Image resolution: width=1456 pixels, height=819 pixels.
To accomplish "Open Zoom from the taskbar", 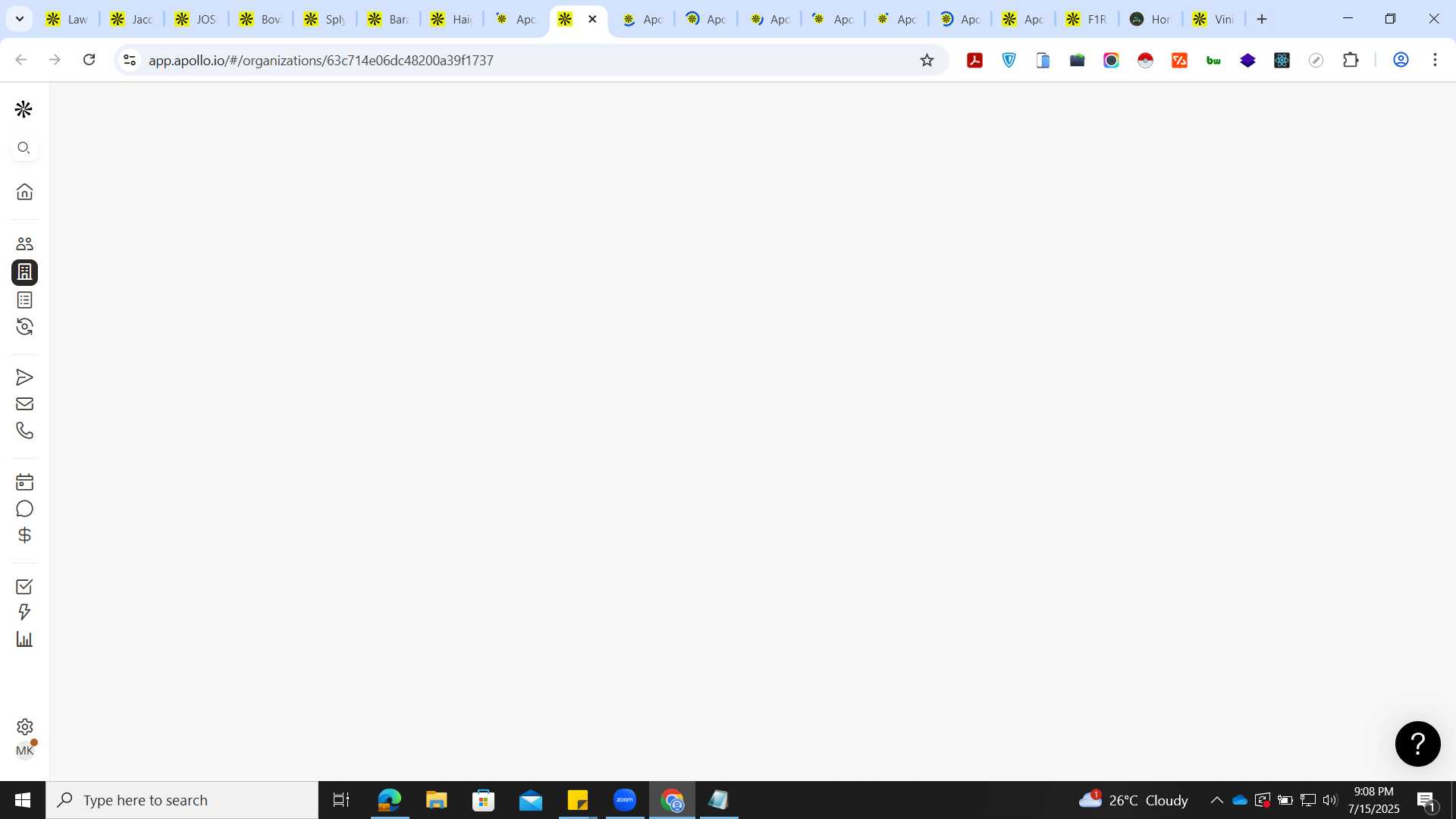I will pos(625,800).
